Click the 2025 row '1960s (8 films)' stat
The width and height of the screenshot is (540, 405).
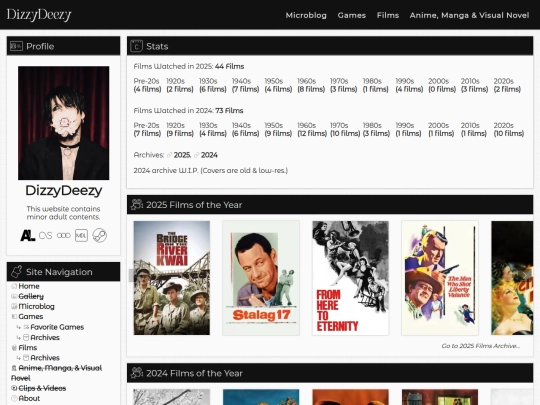tap(311, 85)
